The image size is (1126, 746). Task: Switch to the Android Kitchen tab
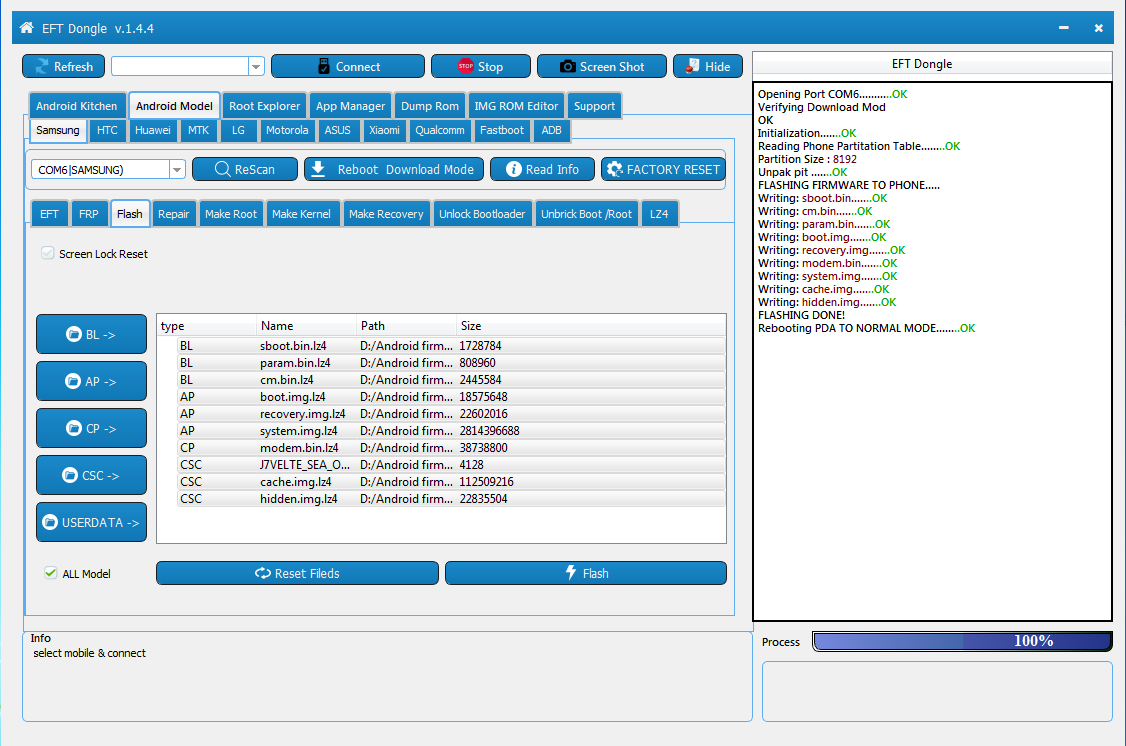[x=77, y=106]
